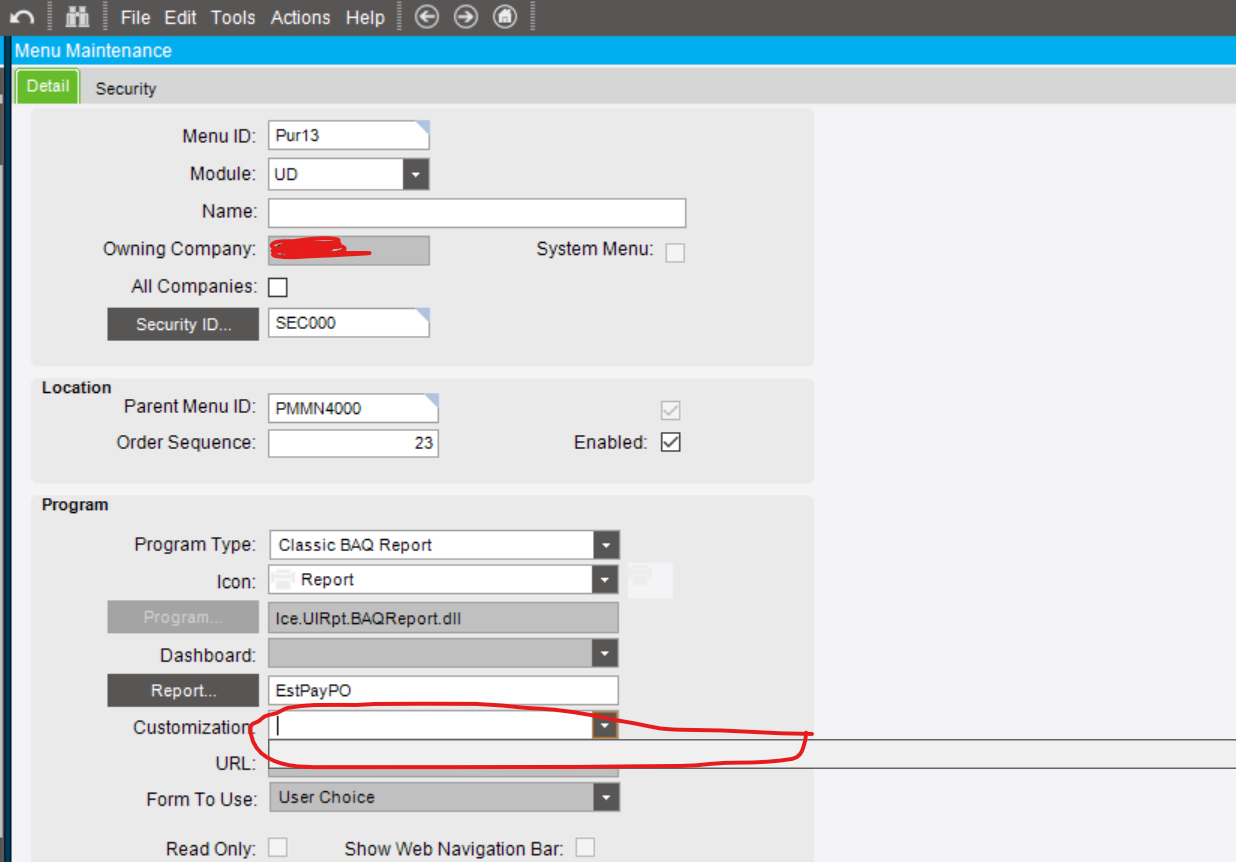Navigate forward with the right arrow icon
Image resolution: width=1236 pixels, height=862 pixels.
click(x=466, y=17)
